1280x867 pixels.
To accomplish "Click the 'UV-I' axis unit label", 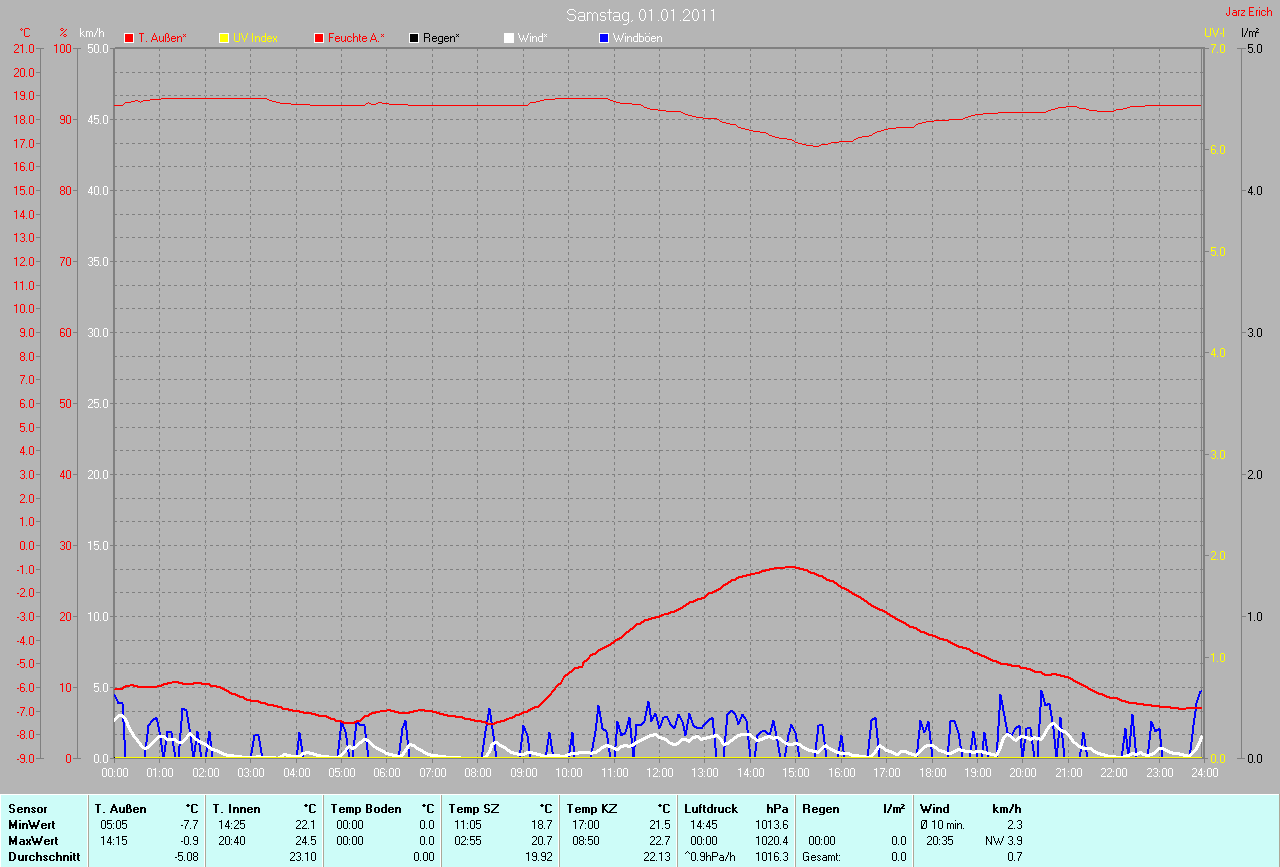I will click(x=1214, y=33).
